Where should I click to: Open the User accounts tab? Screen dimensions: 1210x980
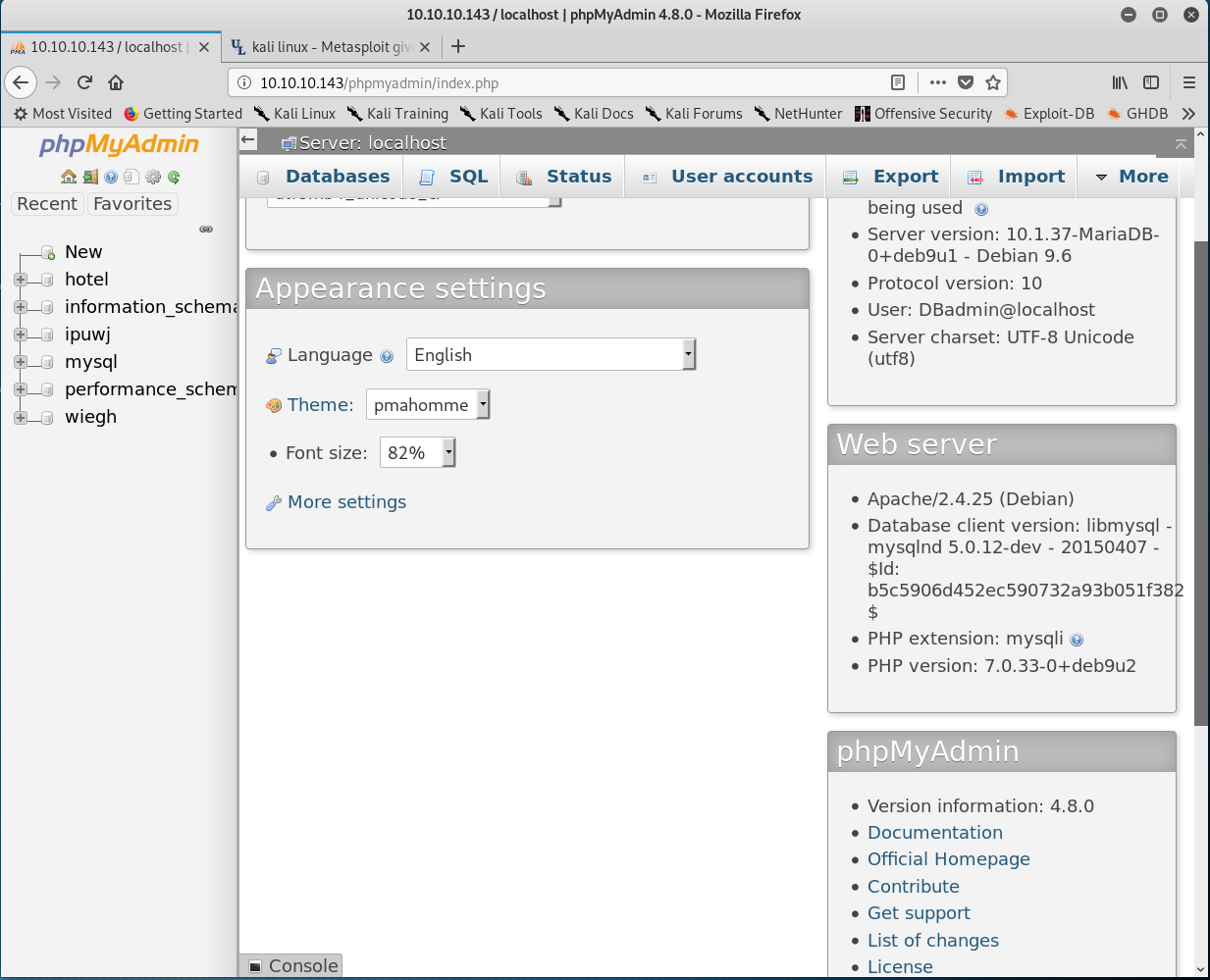(726, 177)
